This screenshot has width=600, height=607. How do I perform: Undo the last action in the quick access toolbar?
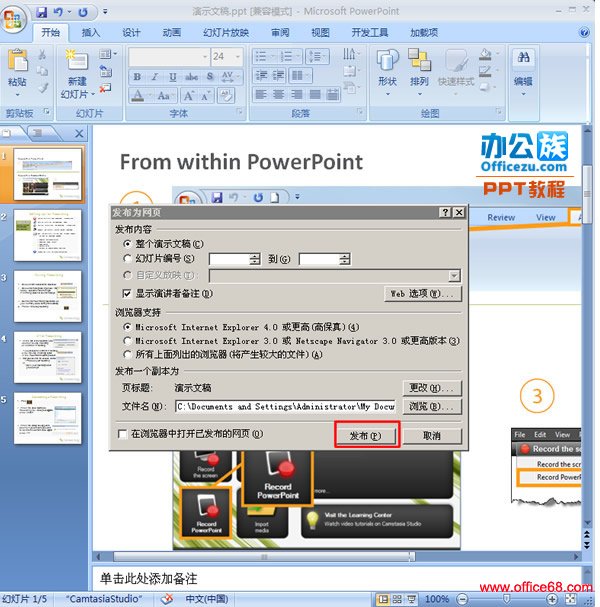[58, 12]
